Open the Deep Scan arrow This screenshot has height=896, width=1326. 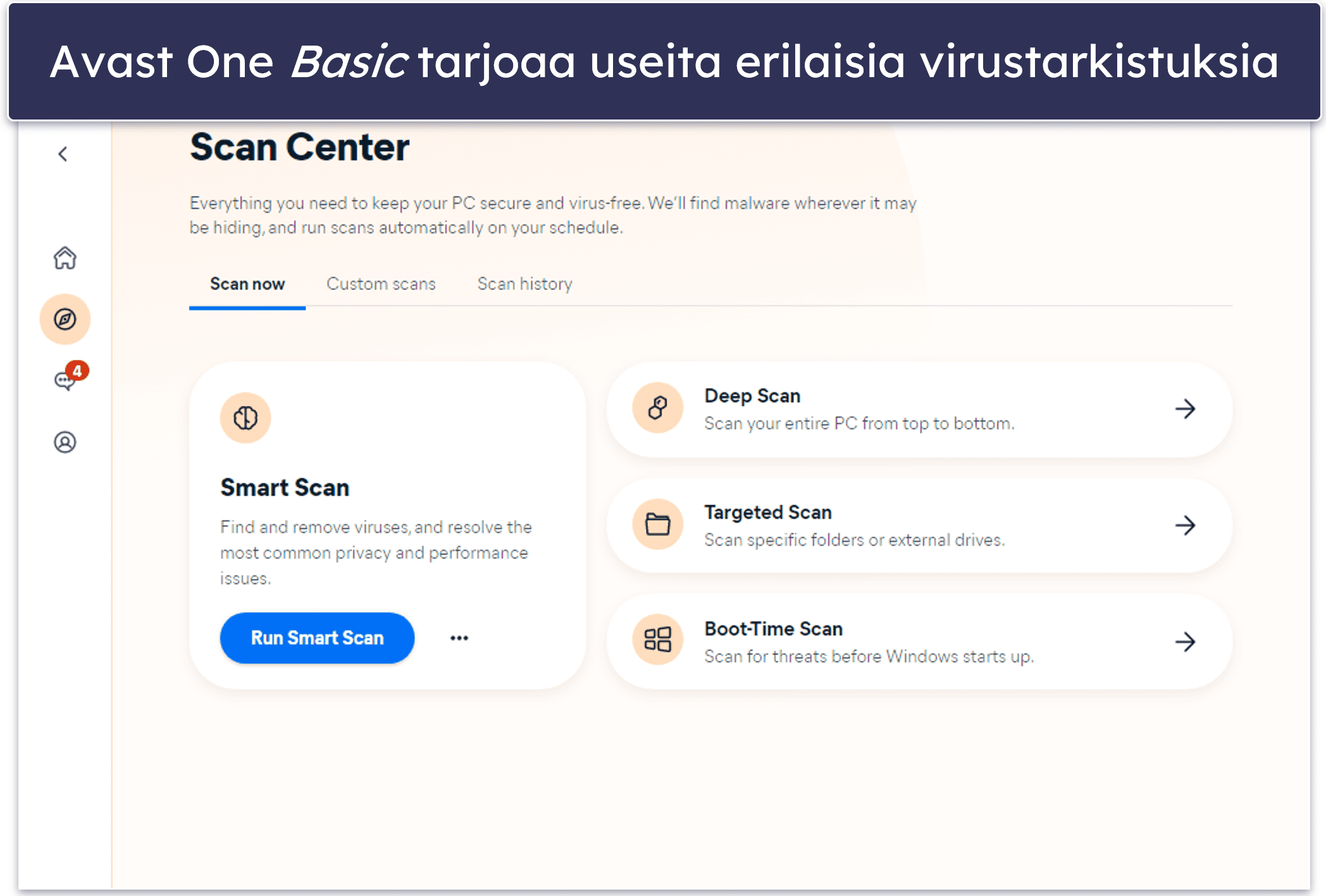pos(1185,408)
